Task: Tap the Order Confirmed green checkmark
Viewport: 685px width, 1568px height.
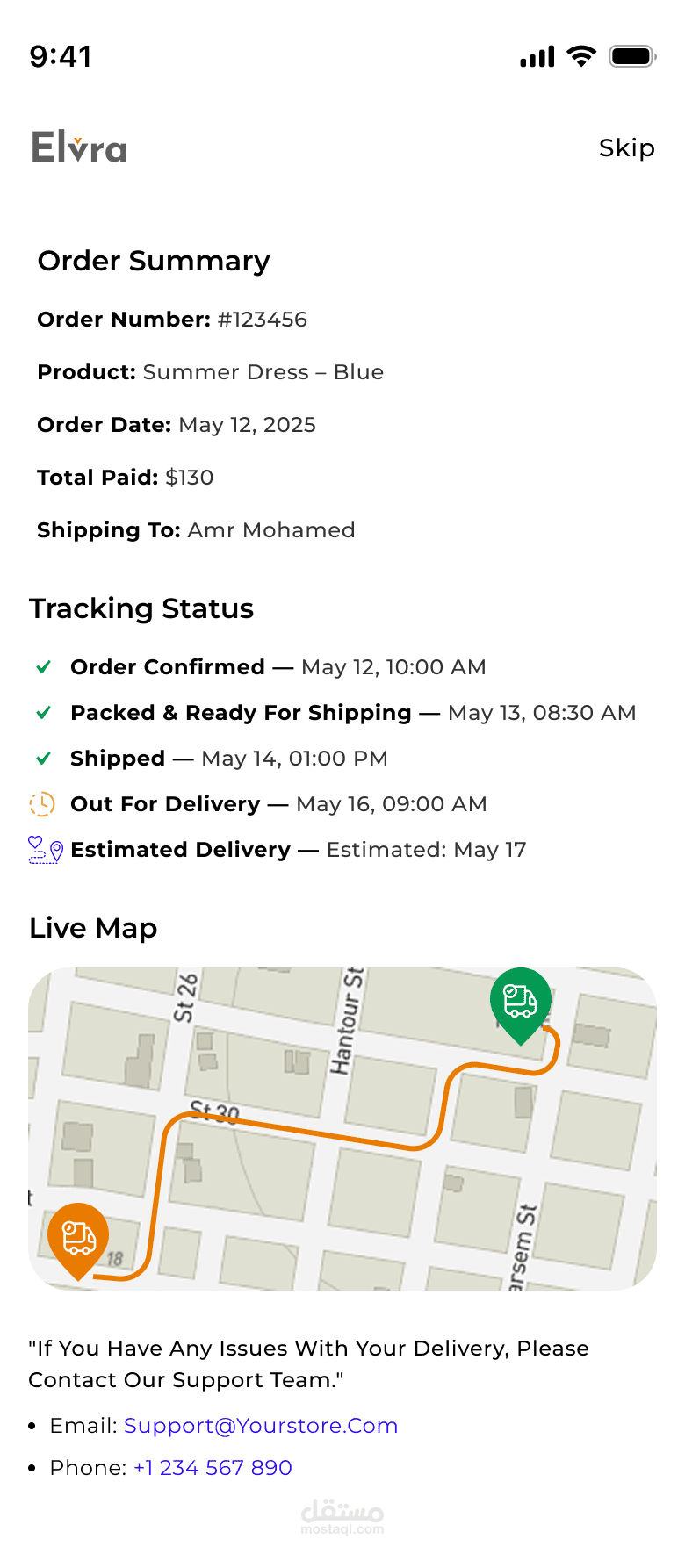Action: coord(43,667)
